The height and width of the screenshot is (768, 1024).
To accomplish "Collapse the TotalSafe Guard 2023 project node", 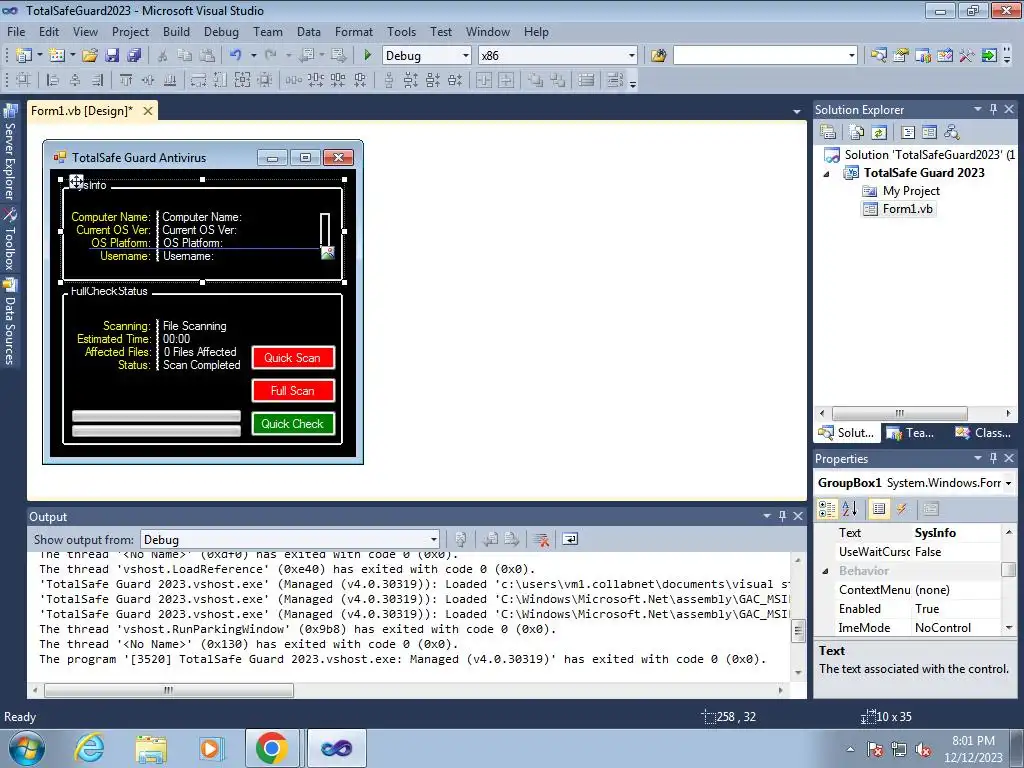I will coord(826,174).
